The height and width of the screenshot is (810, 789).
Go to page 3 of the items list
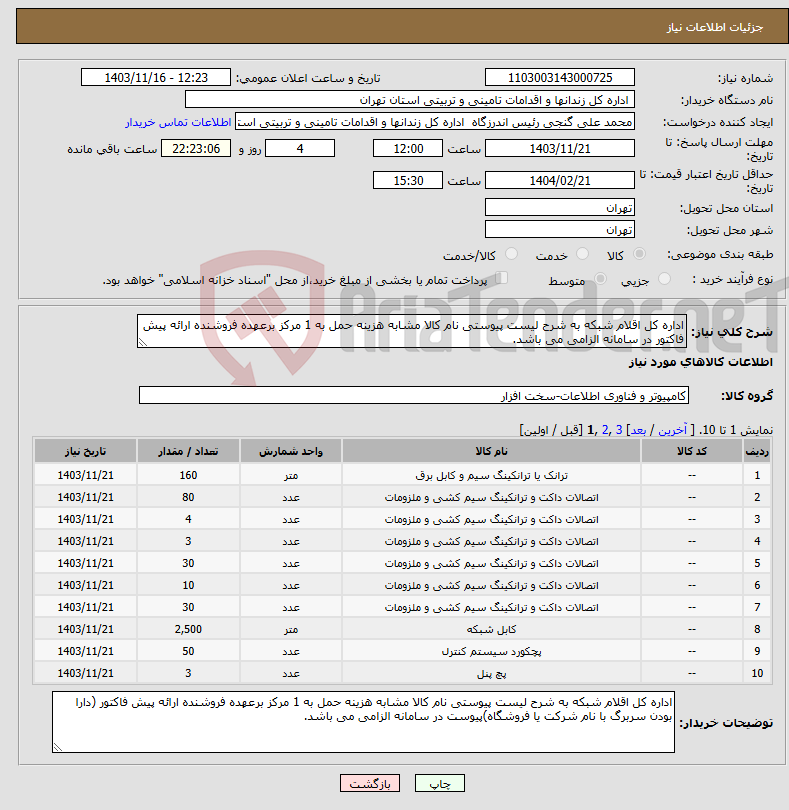coord(619,430)
